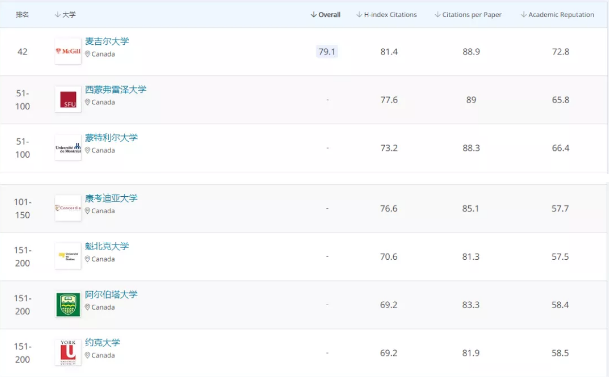Open 麦吉尔大学 university link
The image size is (609, 377).
[x=107, y=41]
